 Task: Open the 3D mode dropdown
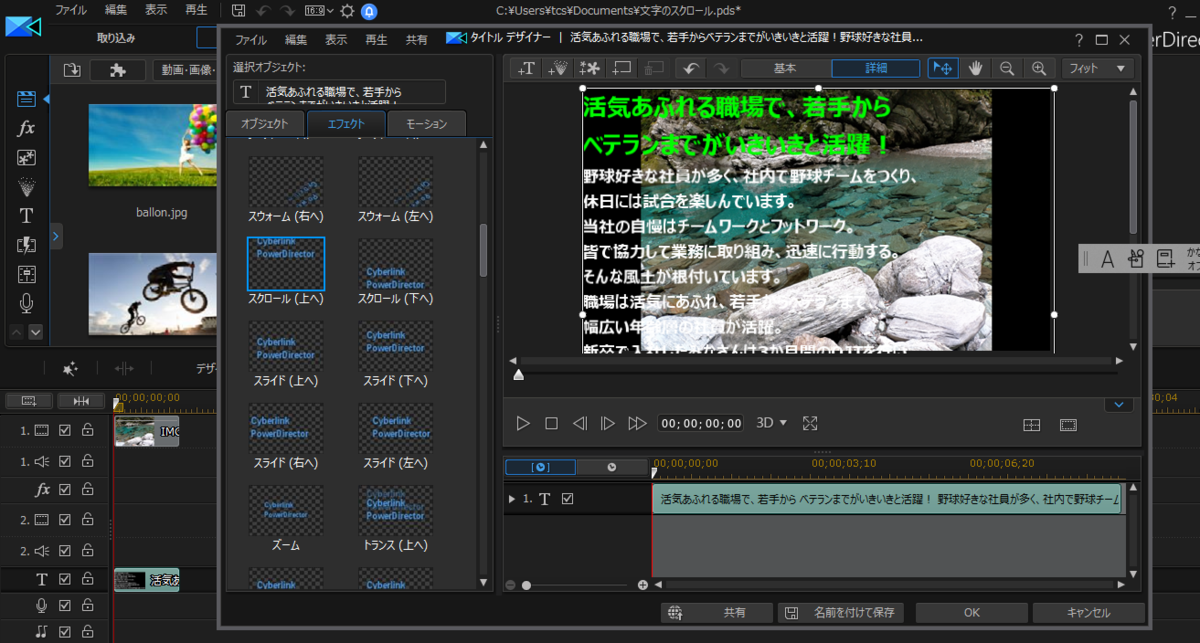[x=771, y=423]
